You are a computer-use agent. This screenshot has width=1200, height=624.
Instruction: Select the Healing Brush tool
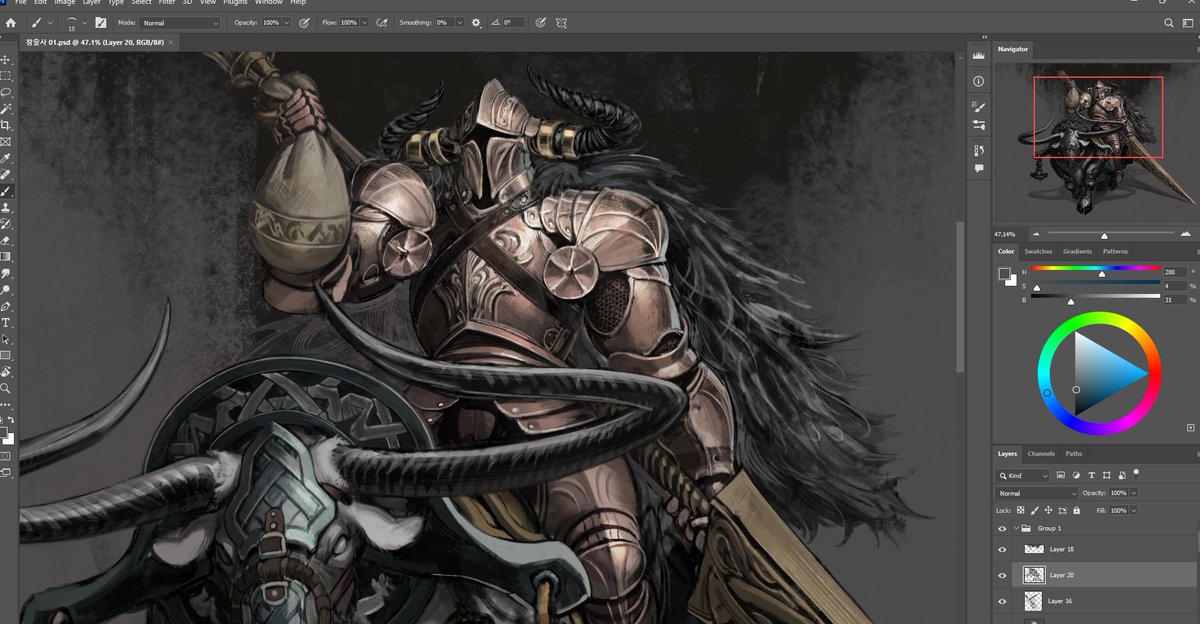[x=6, y=174]
